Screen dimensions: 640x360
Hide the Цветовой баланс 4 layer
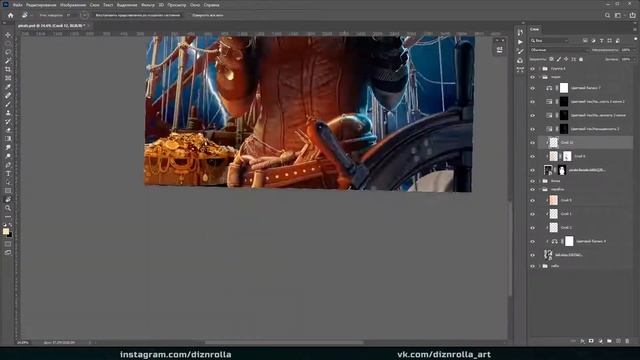pyautogui.click(x=532, y=241)
